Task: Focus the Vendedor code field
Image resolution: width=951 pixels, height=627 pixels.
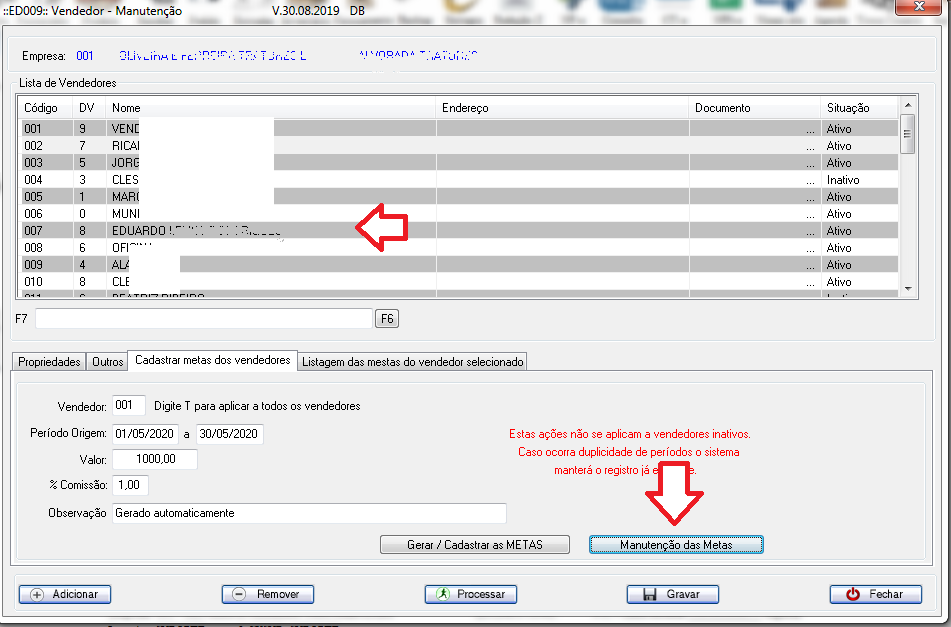Action: click(129, 406)
